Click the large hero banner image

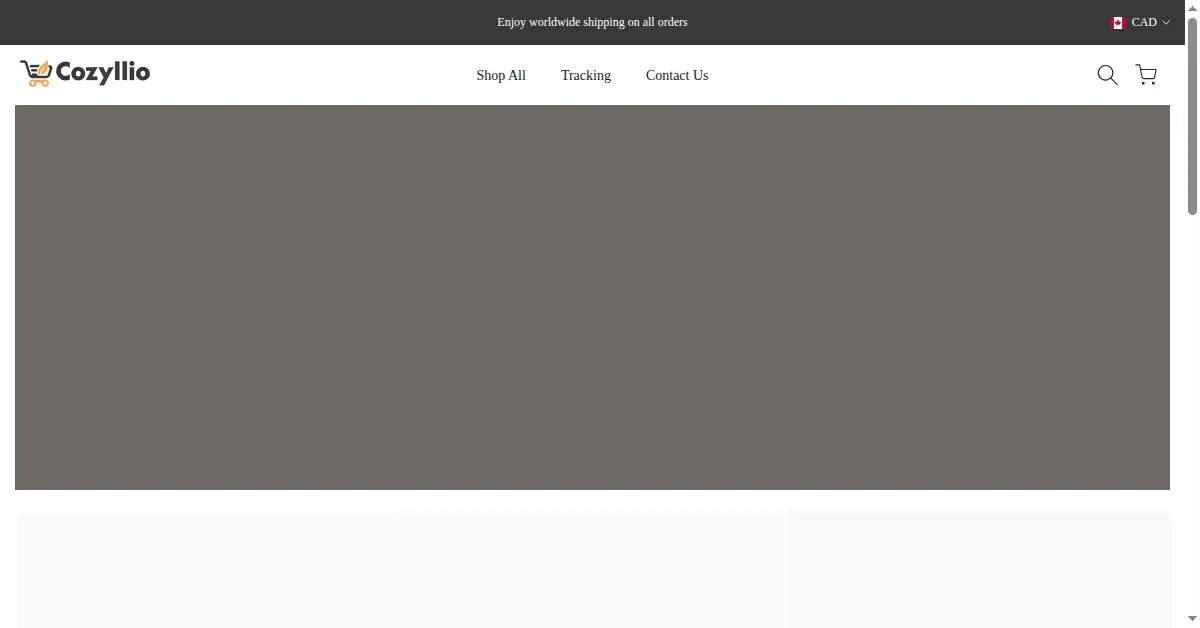click(x=592, y=297)
